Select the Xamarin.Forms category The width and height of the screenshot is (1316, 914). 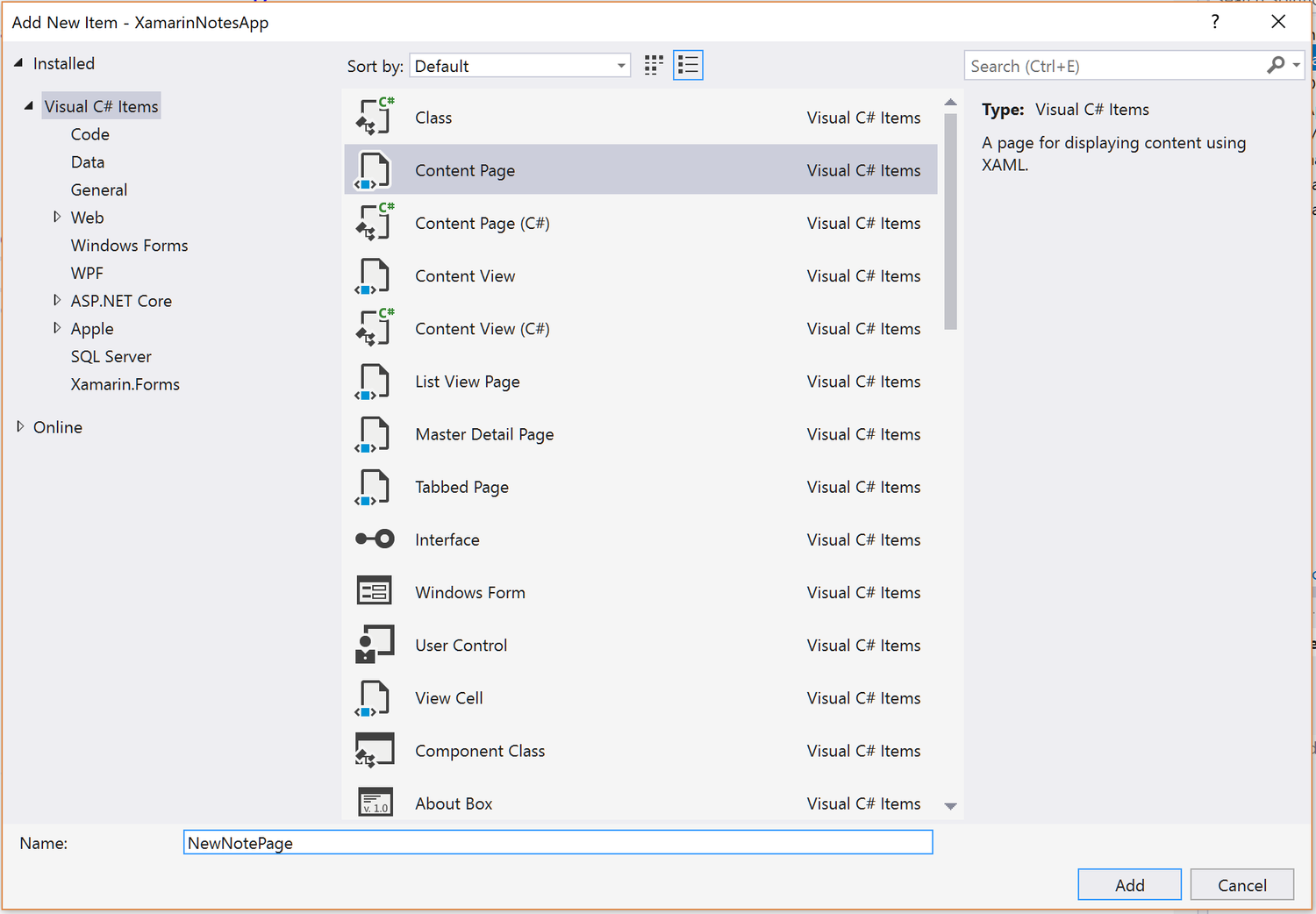[125, 384]
